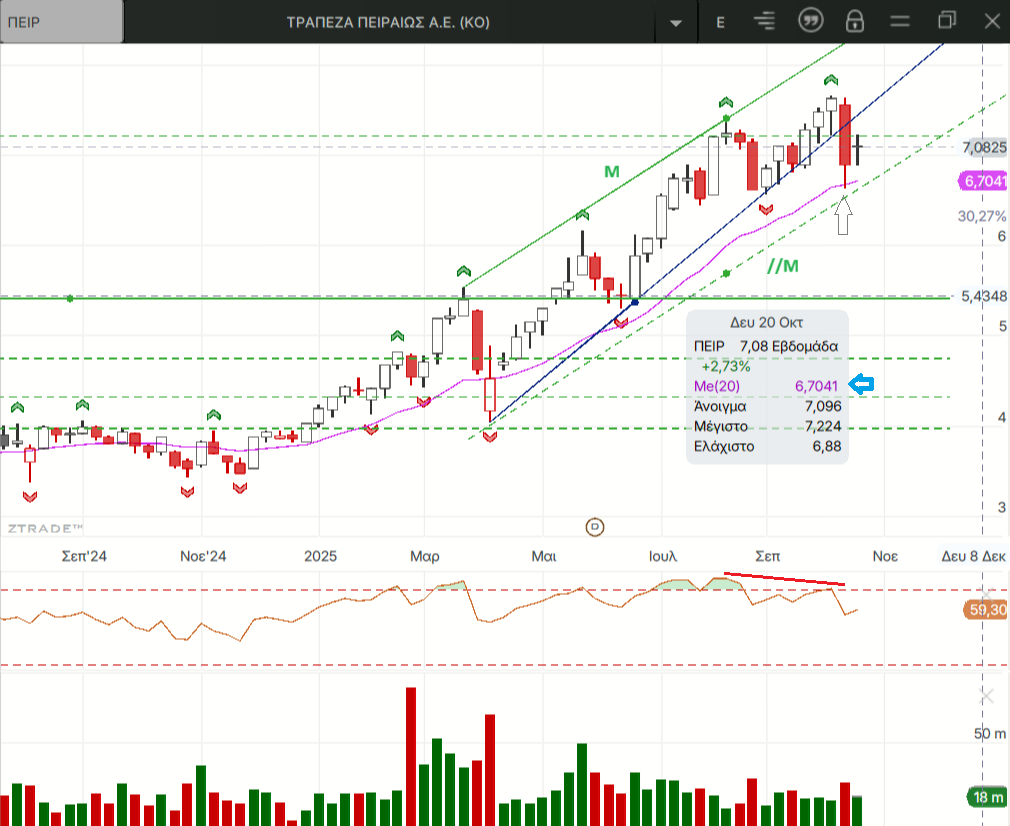Select the red RSI divergence trendline
Viewport: 1010px width, 826px height.
[x=785, y=579]
